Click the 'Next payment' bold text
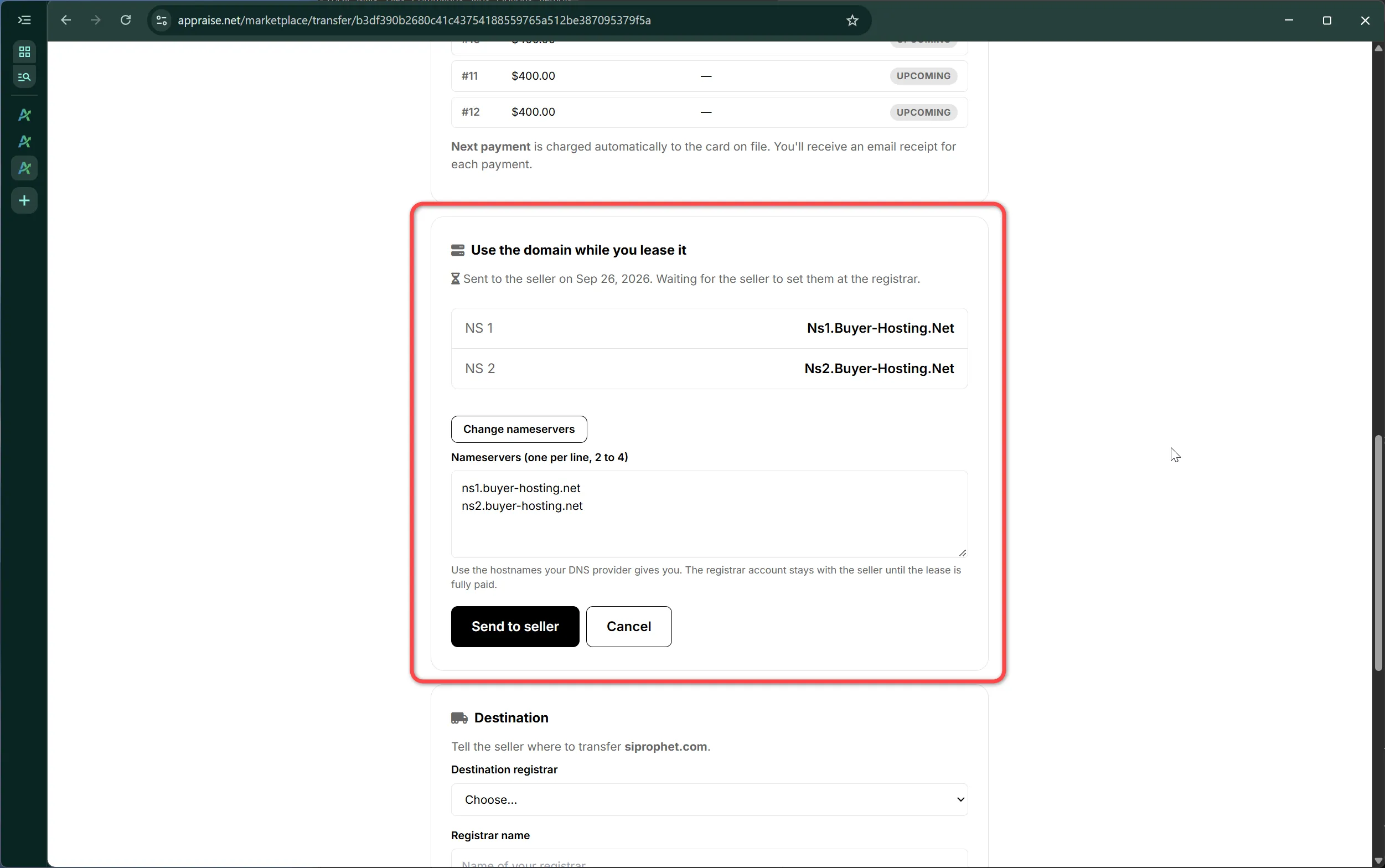Screen dimensions: 1385x868 coord(491,146)
